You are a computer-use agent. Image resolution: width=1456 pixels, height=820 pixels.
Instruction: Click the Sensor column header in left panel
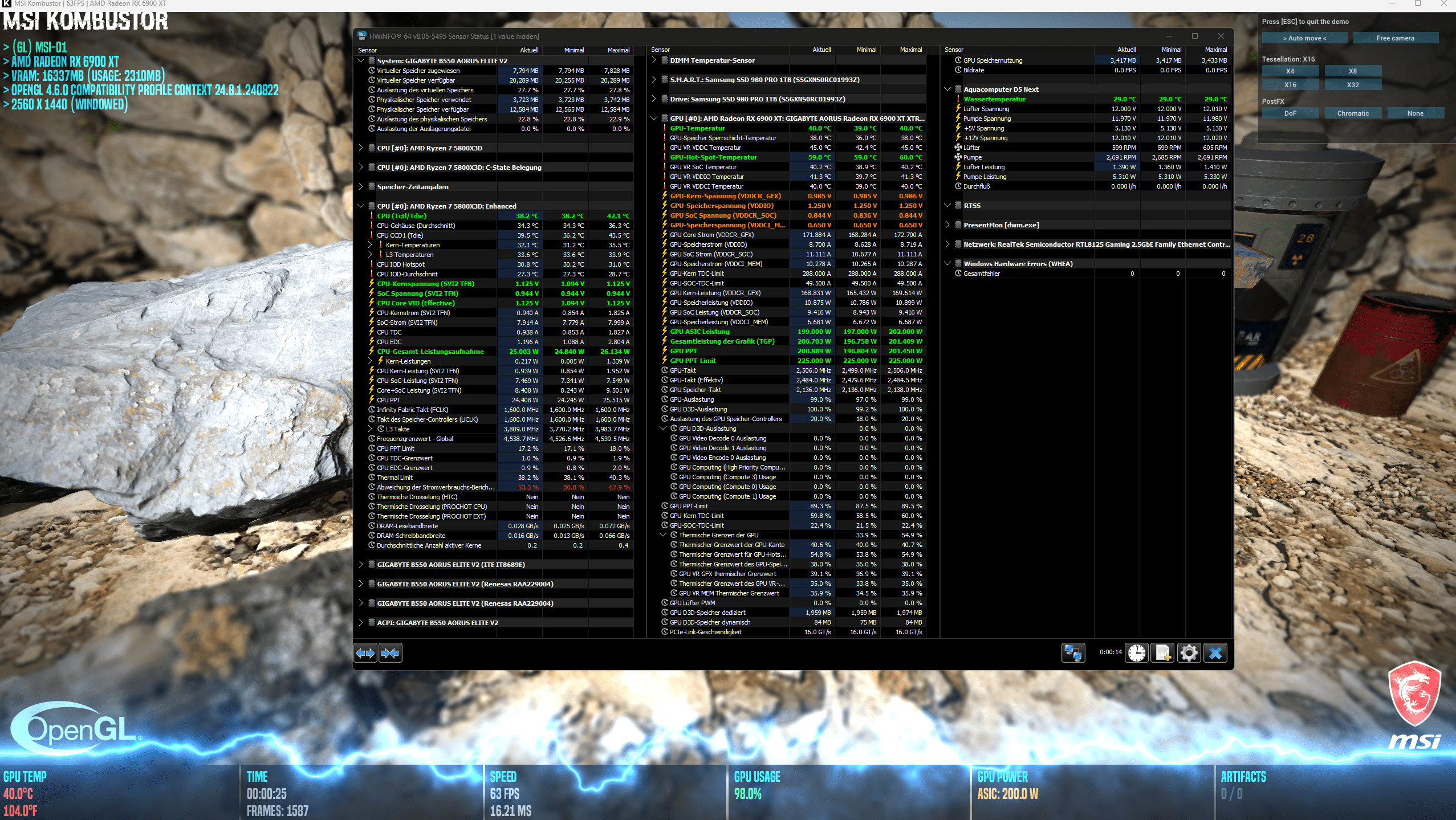(x=426, y=50)
